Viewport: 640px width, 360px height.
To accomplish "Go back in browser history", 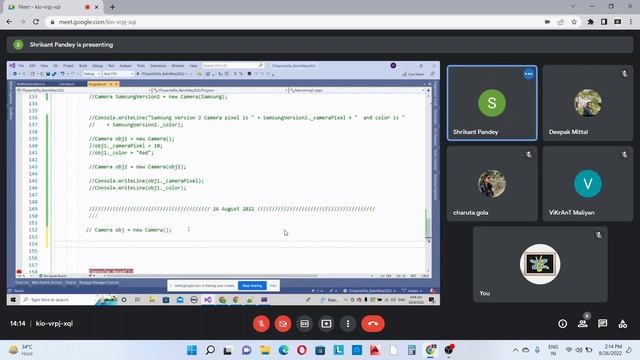I will pyautogui.click(x=9, y=22).
